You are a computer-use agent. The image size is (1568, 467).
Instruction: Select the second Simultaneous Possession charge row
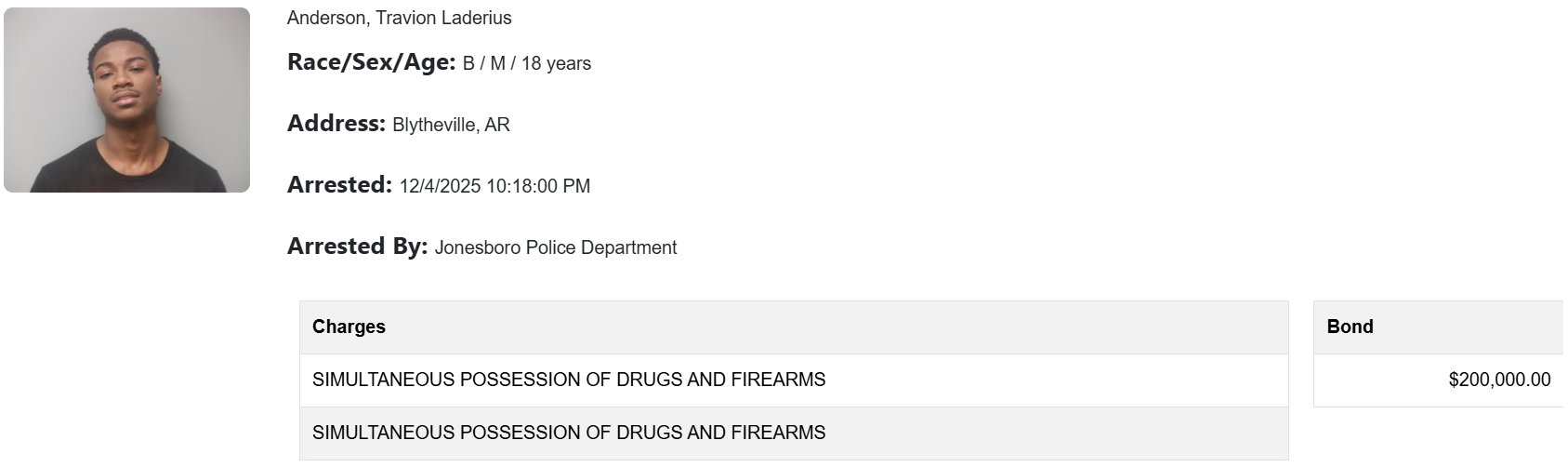click(x=569, y=433)
